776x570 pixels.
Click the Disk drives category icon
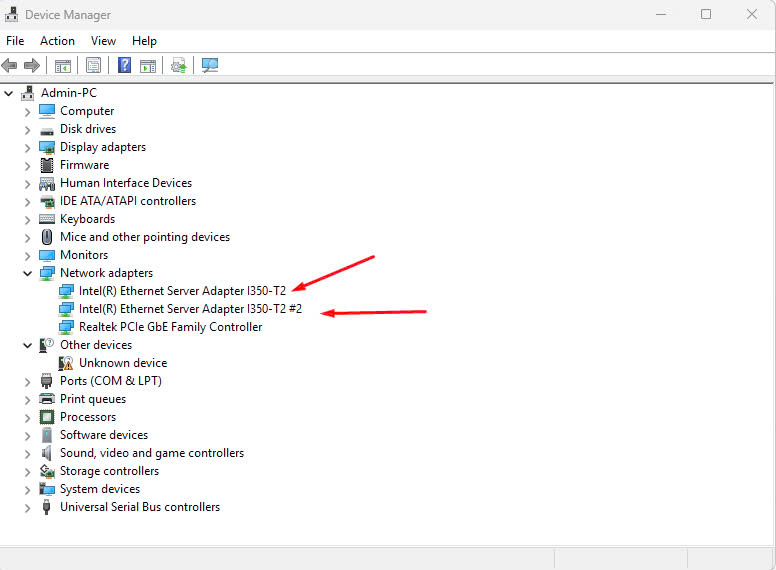click(x=47, y=130)
